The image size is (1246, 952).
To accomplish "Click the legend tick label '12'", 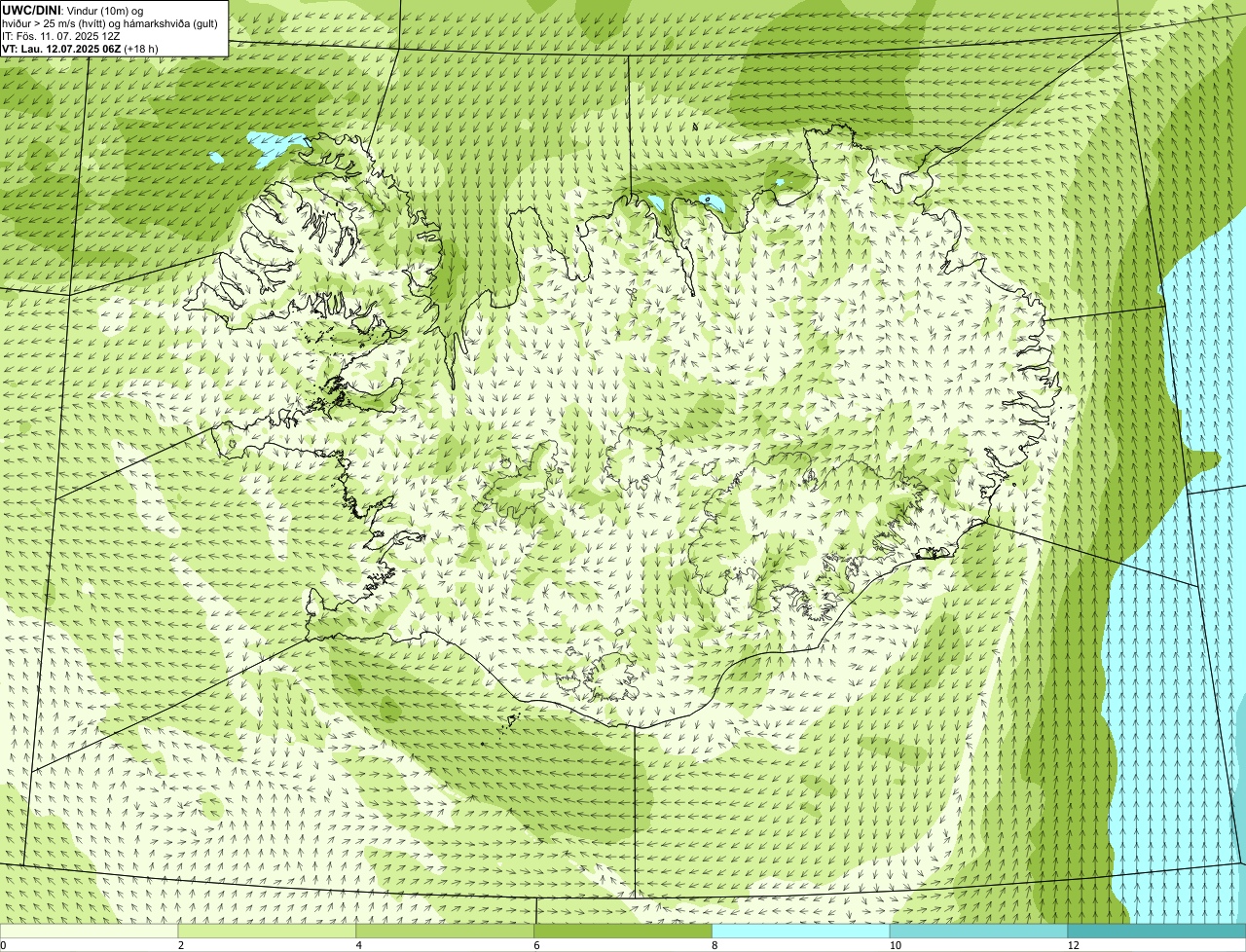I will (1073, 945).
